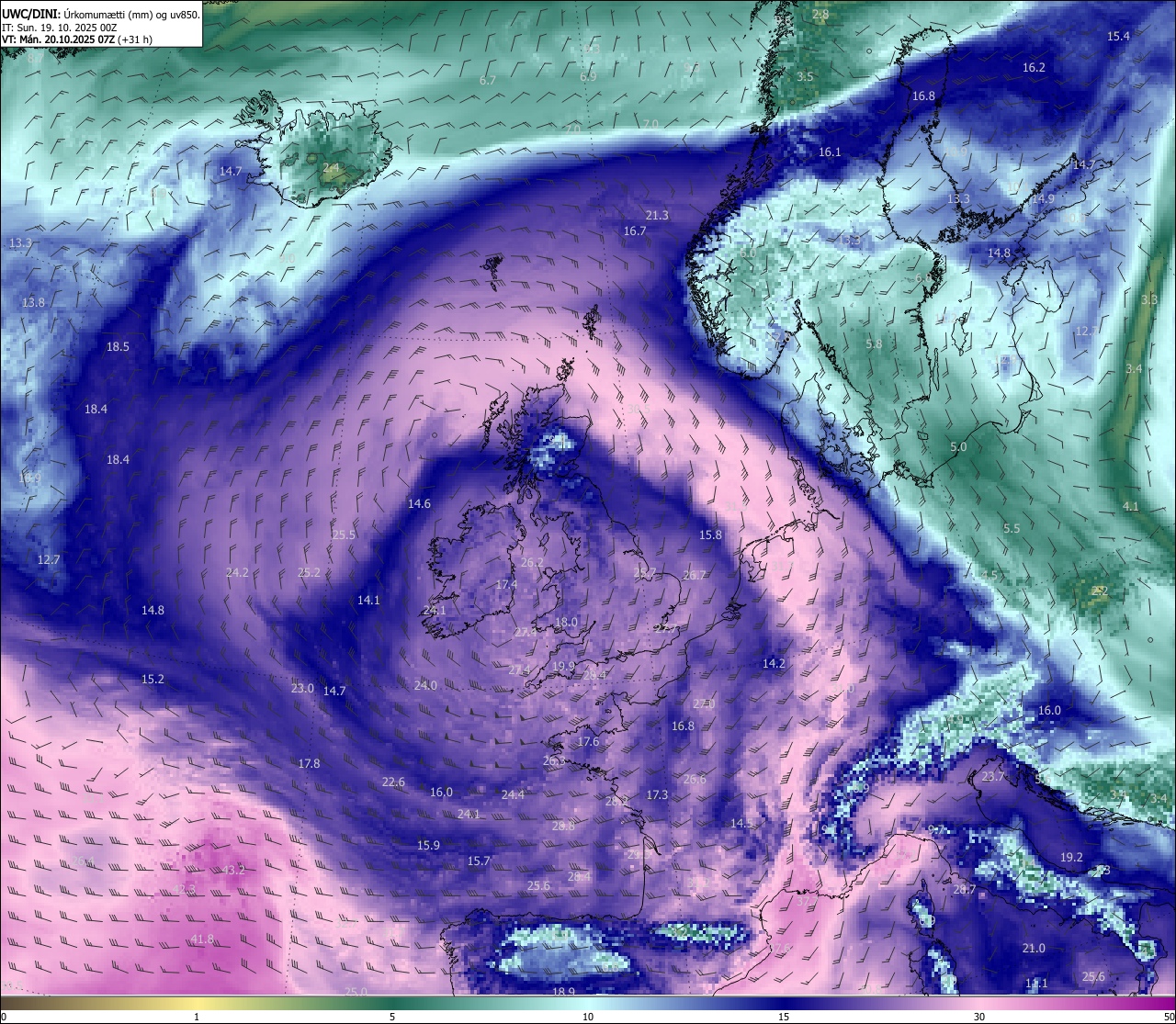Click the 23.7 precipitation value
1176x1024 pixels.
point(993,776)
